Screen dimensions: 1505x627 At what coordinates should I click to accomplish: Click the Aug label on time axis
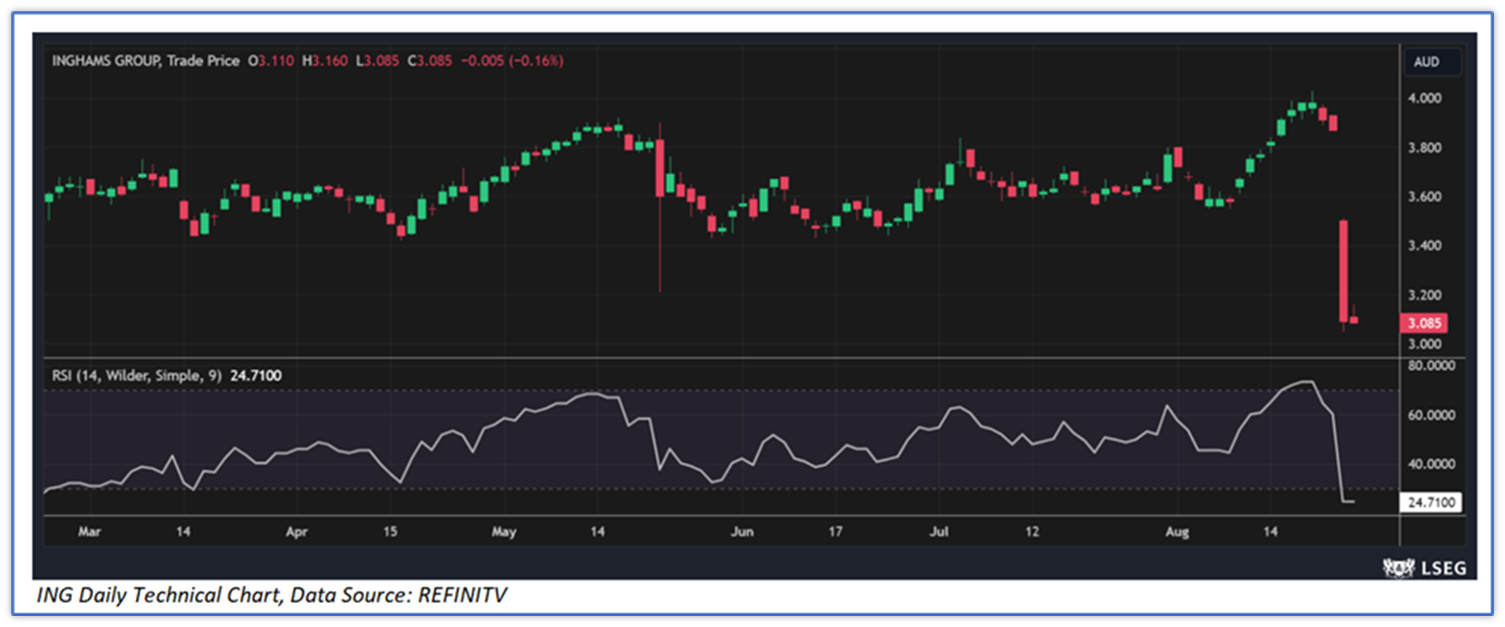click(x=1177, y=533)
